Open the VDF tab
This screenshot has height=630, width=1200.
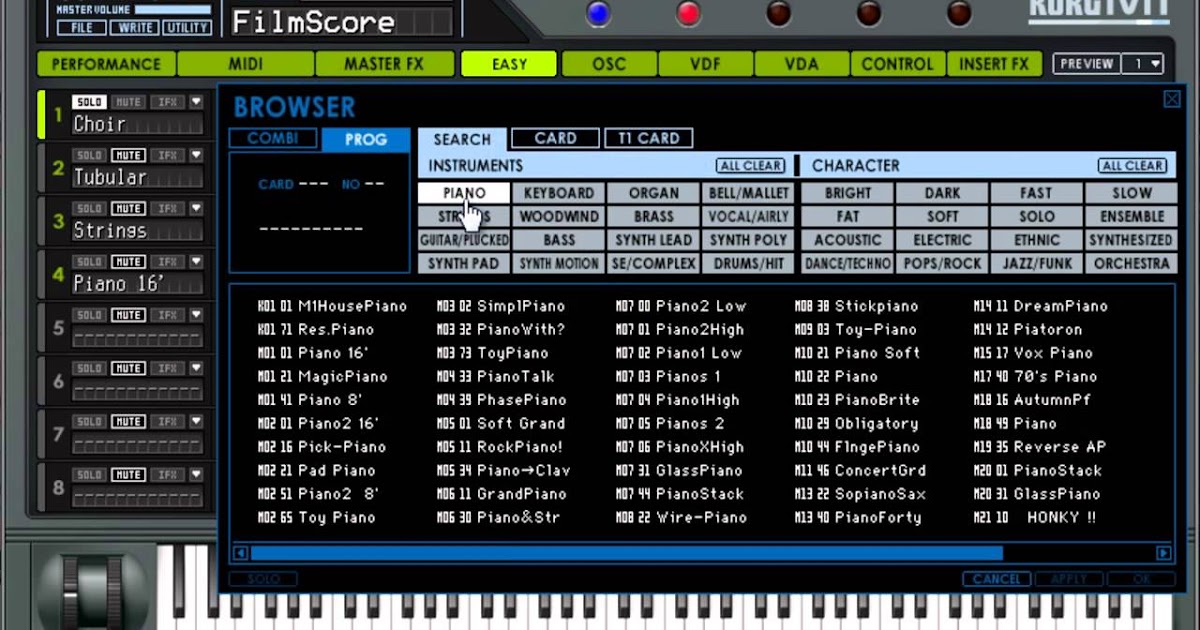(705, 64)
